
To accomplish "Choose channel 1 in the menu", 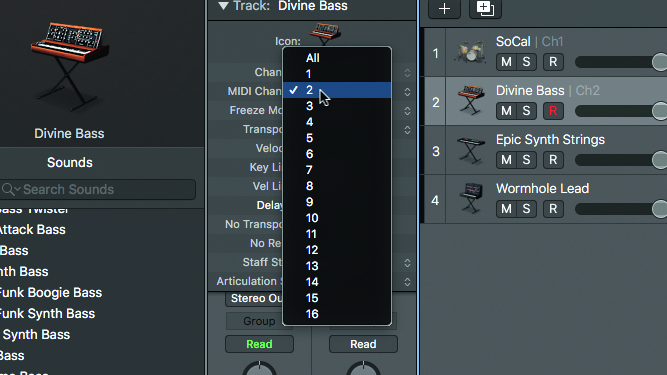I will pos(337,74).
